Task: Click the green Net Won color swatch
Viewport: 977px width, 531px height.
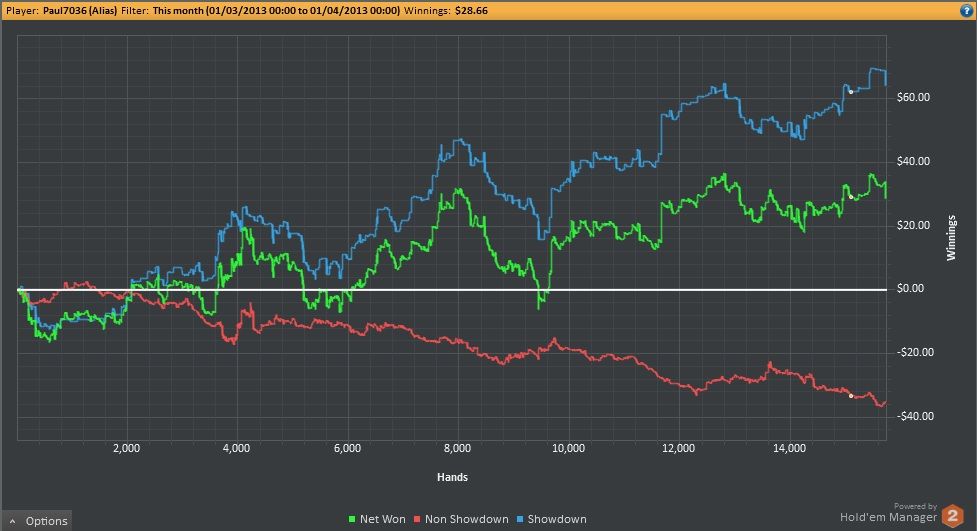Action: [x=351, y=519]
